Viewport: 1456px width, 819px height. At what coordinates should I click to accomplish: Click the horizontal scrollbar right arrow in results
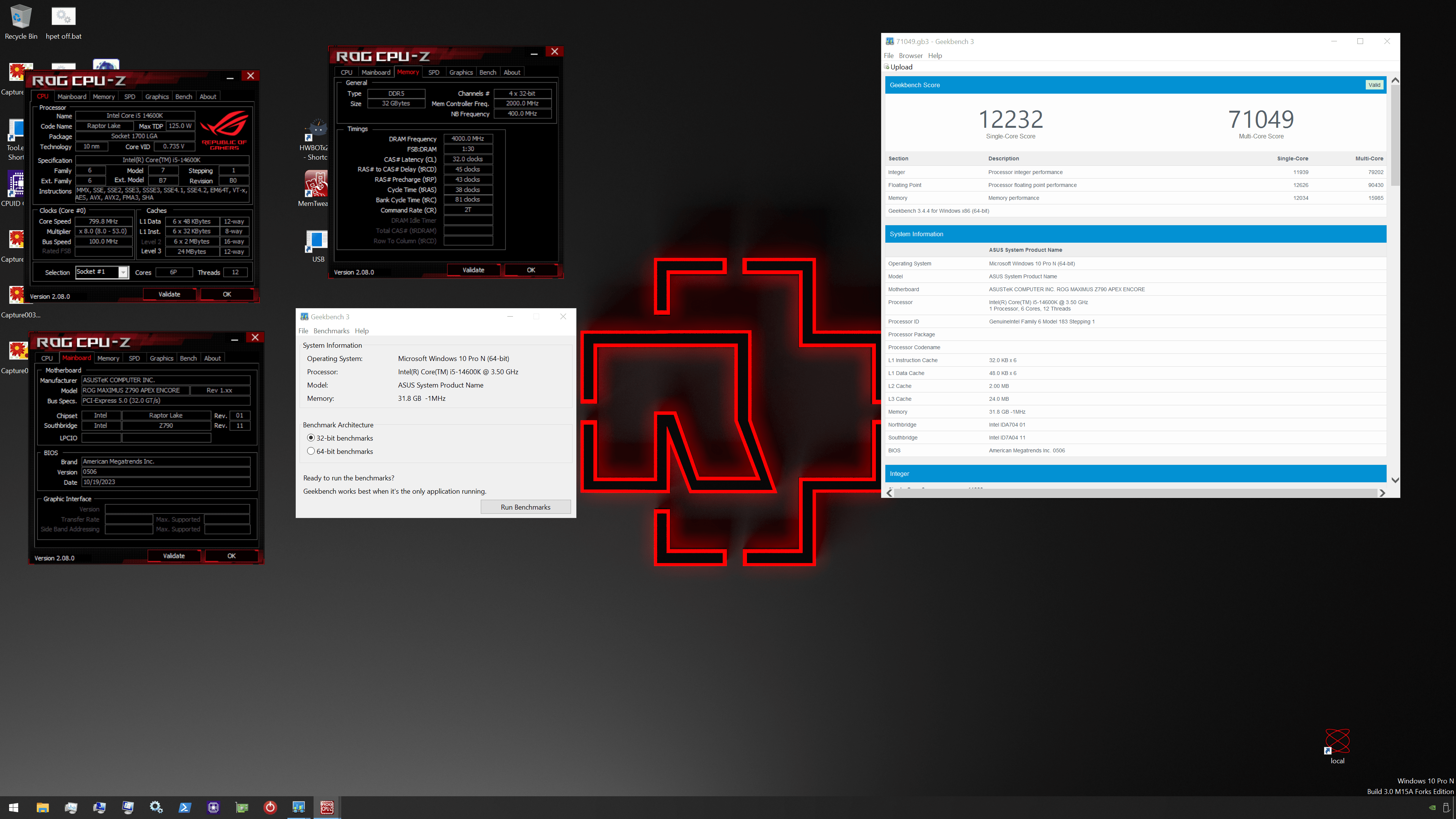point(1382,493)
